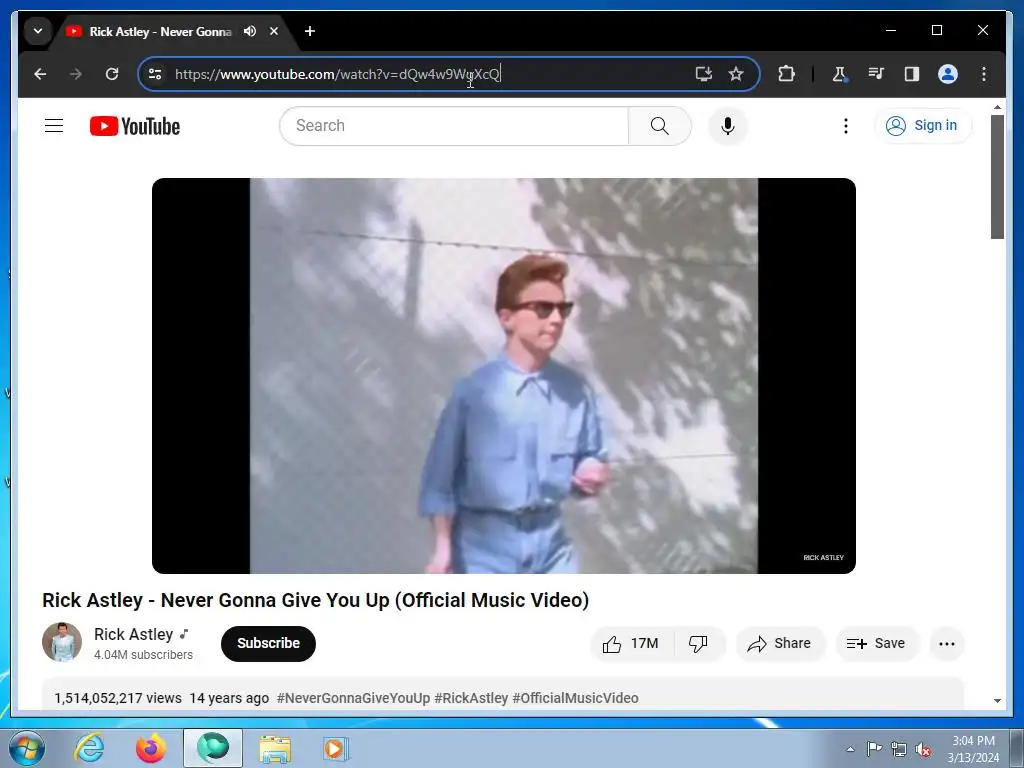
Task: Open Action Center flag icon
Action: click(874, 748)
